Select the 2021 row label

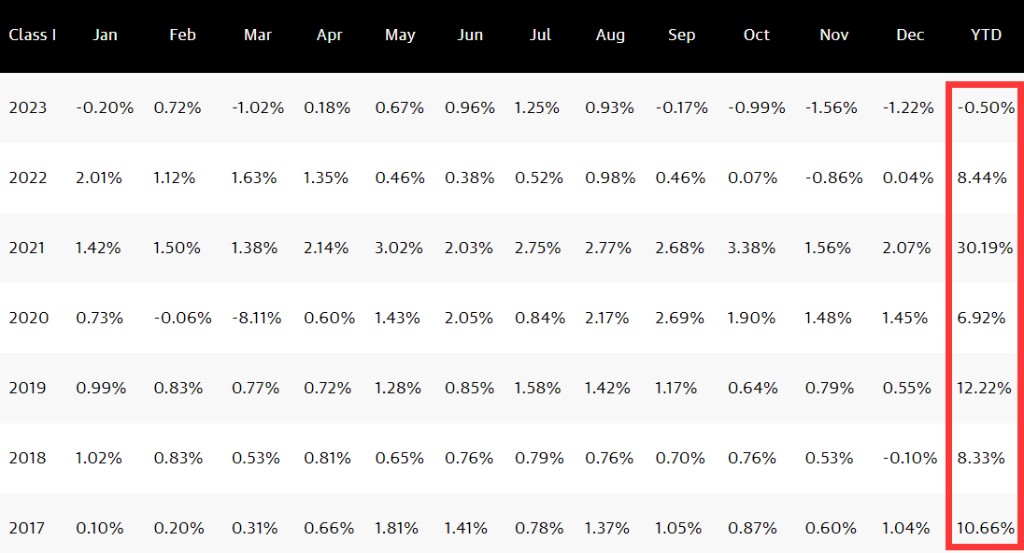coord(28,248)
